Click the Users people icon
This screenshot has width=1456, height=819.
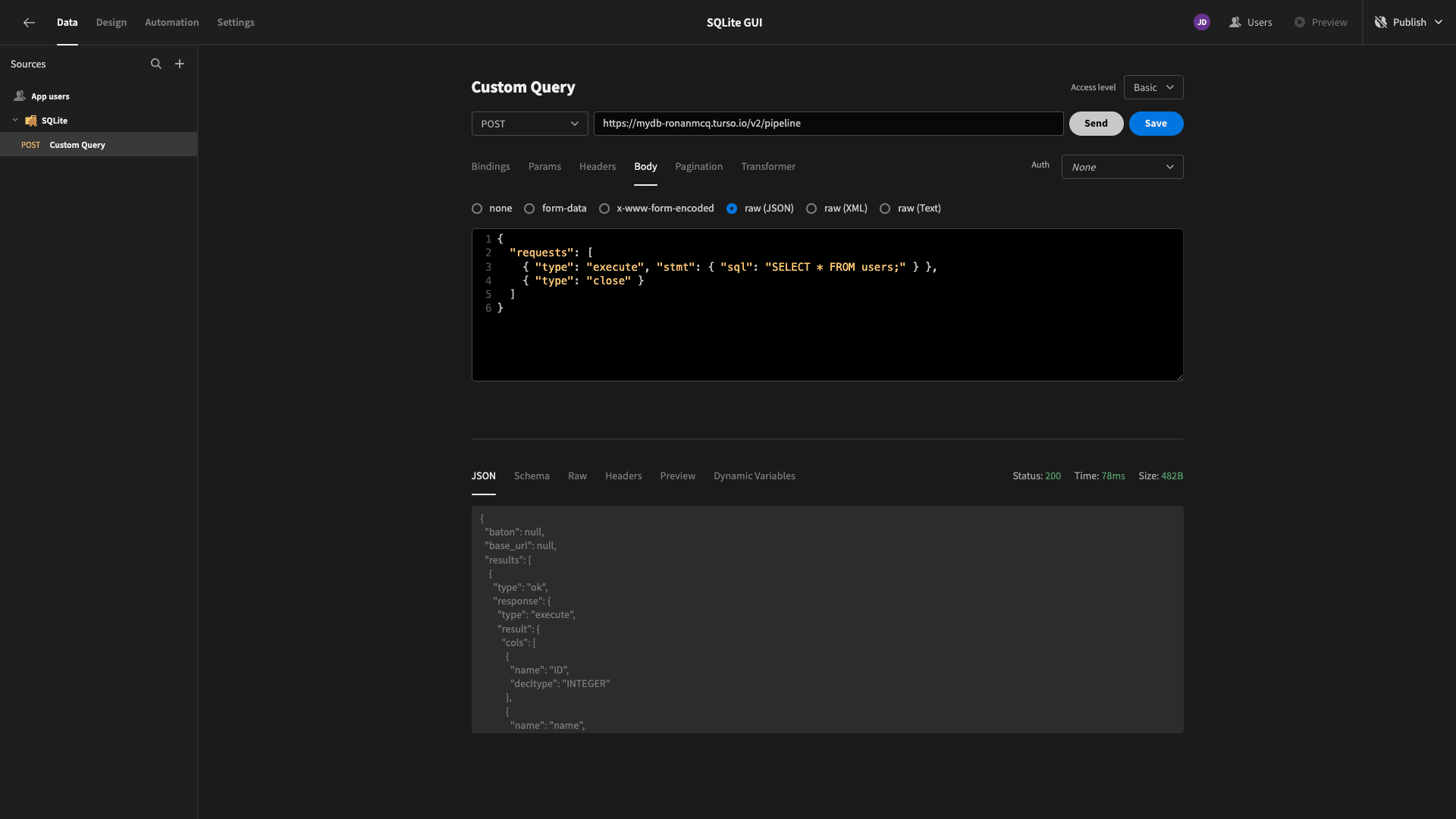[1235, 23]
